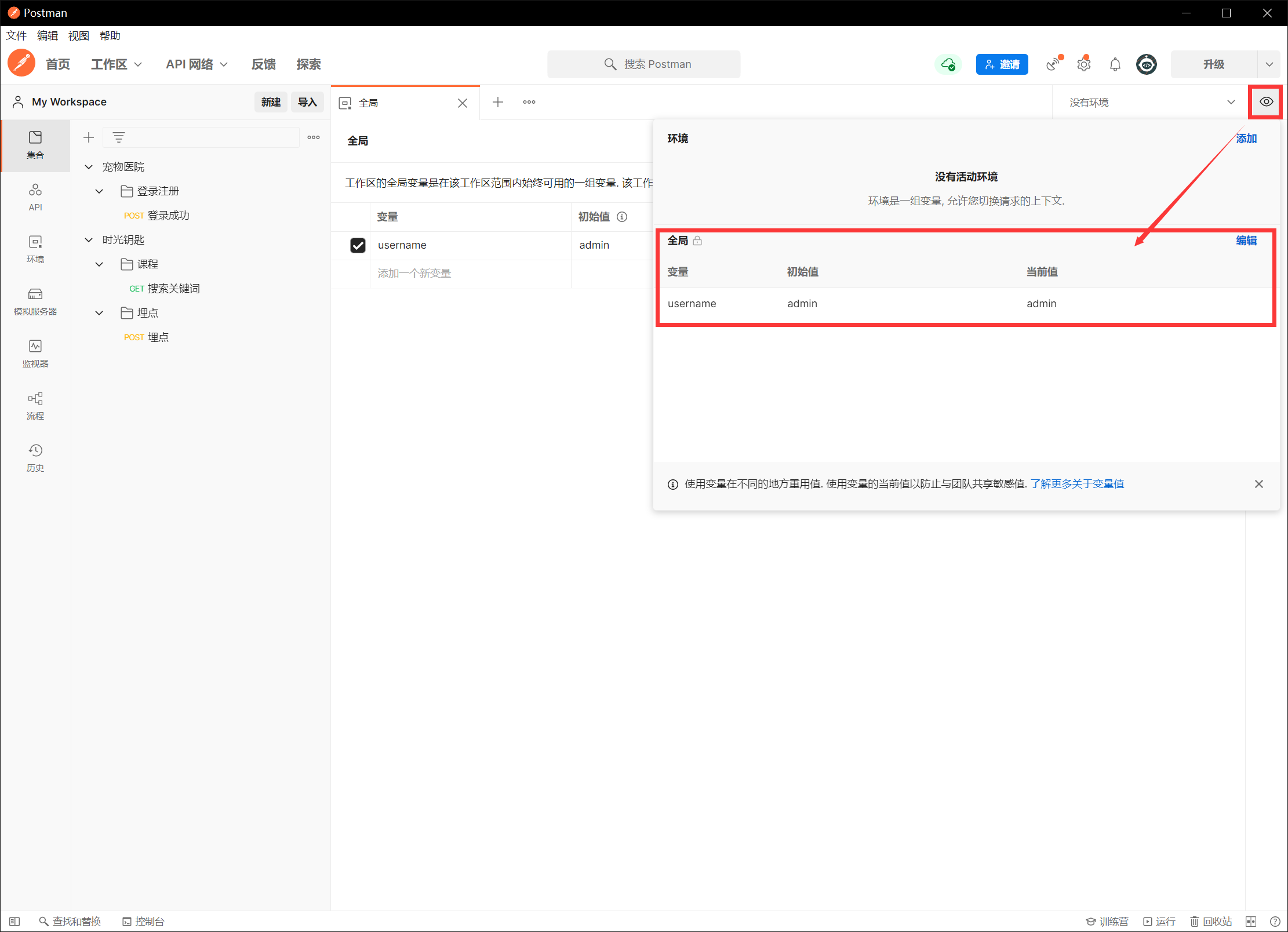Click the settings gear icon in header
The width and height of the screenshot is (1288, 932).
click(x=1083, y=64)
